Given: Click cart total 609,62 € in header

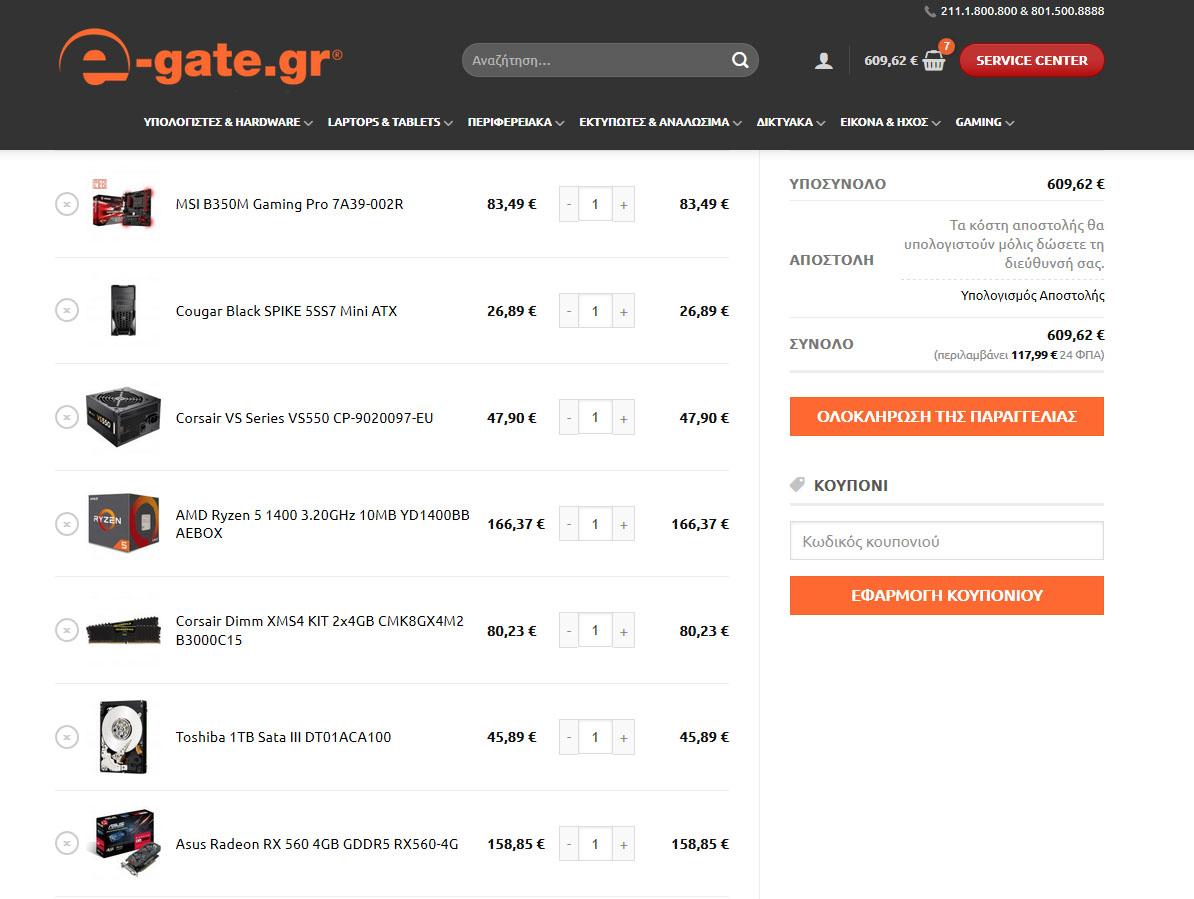Looking at the screenshot, I should (891, 61).
